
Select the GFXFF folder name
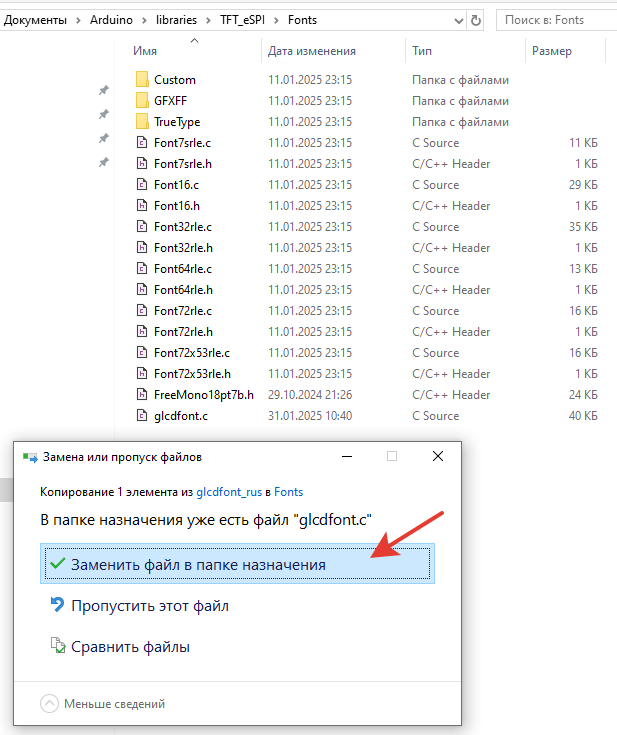point(171,100)
